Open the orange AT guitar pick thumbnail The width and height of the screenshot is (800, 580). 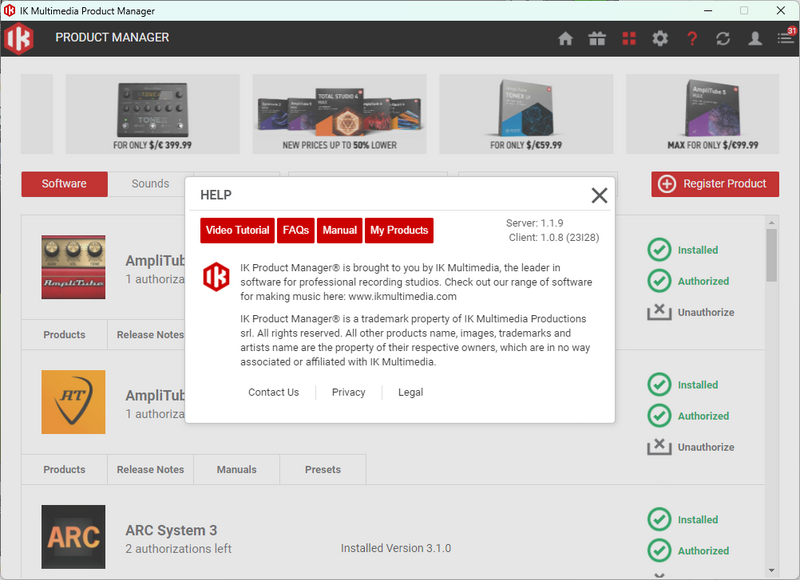(73, 402)
